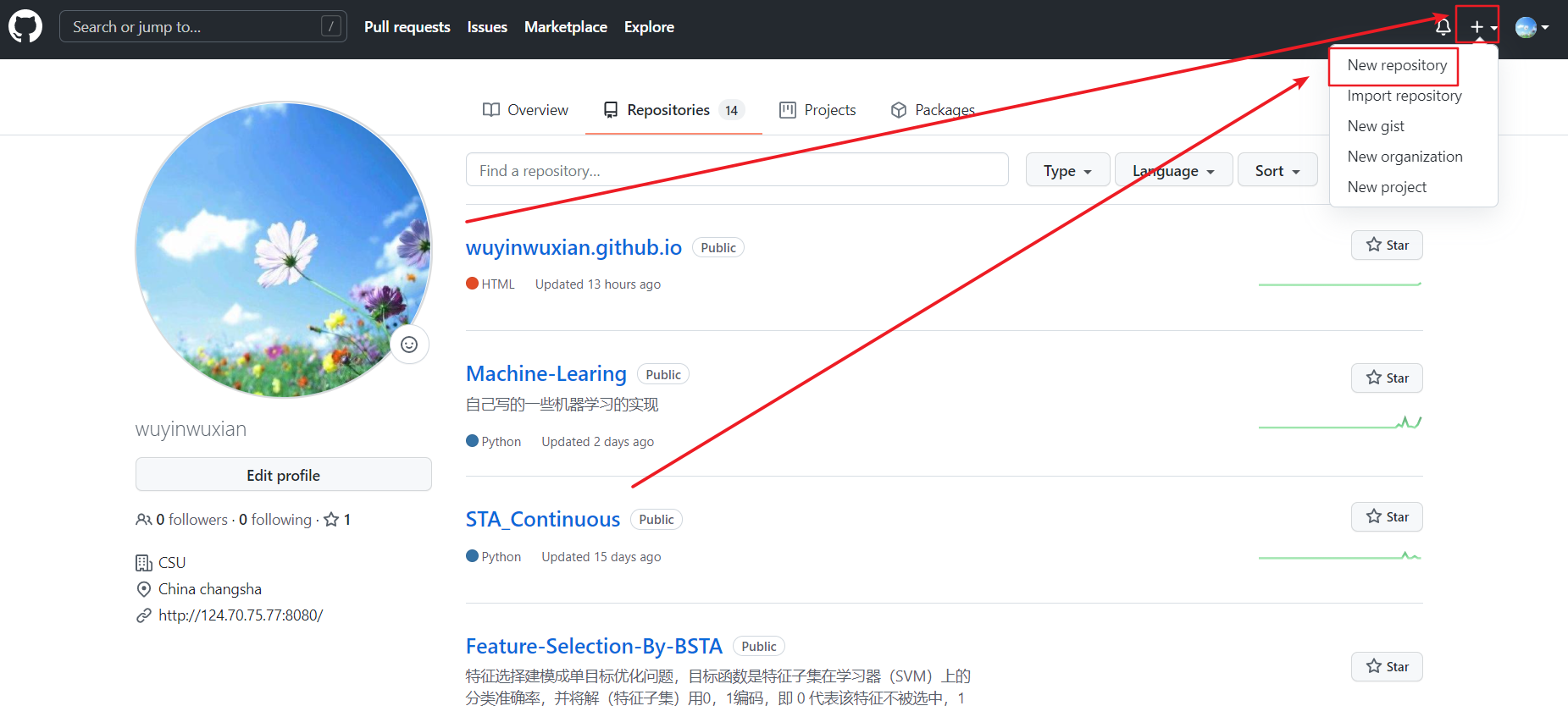Click the Updated 2 days ago text
This screenshot has width=1568, height=706.
pos(598,442)
